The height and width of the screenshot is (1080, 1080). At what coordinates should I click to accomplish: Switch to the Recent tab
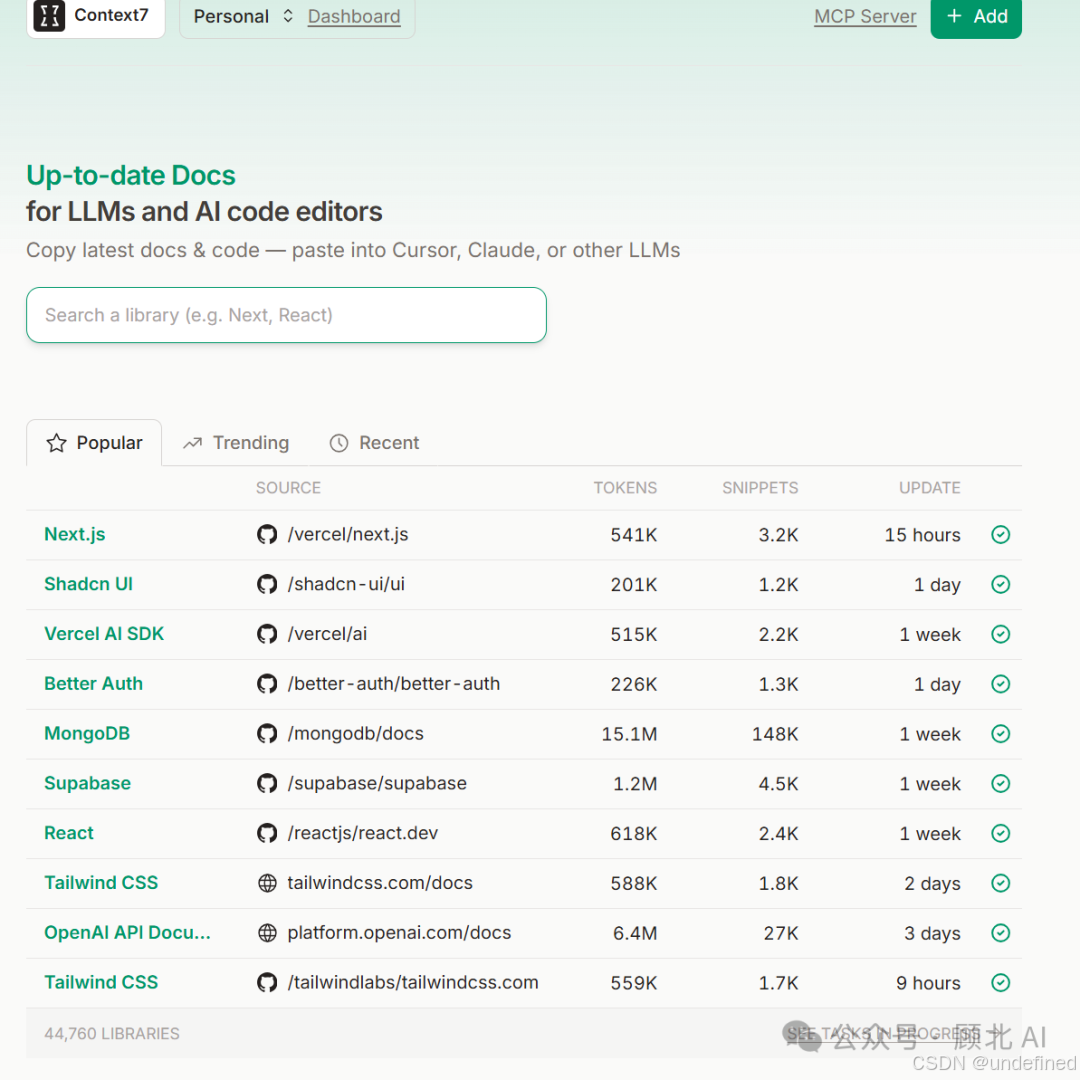click(x=374, y=442)
